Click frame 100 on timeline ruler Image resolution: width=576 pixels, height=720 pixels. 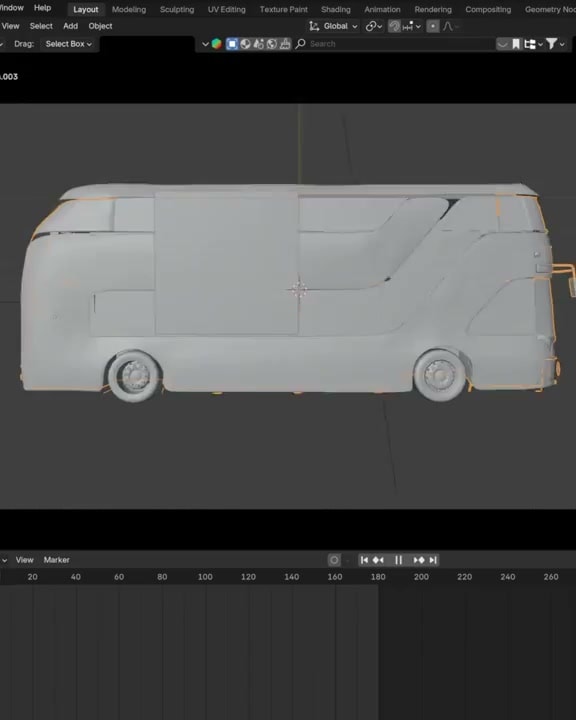pyautogui.click(x=205, y=577)
